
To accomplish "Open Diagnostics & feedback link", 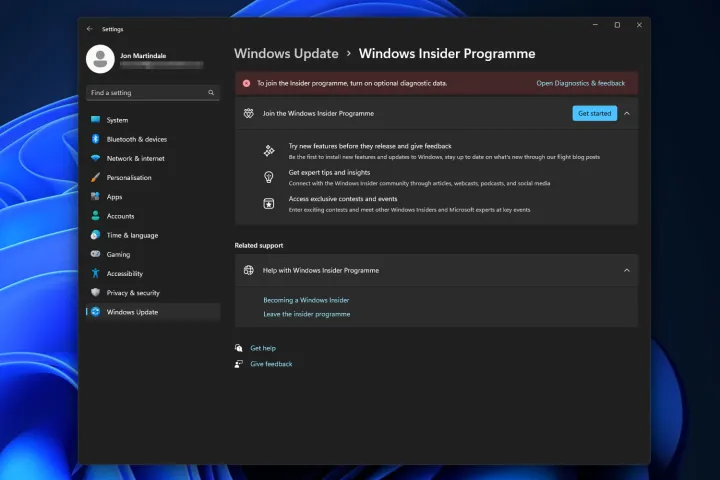I will point(580,84).
